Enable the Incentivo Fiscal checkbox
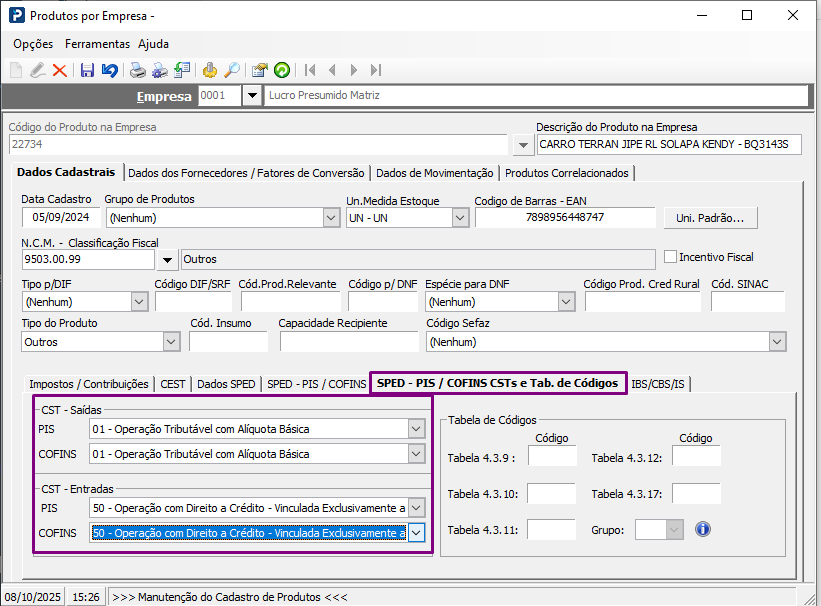This screenshot has height=606, width=821. pos(670,257)
